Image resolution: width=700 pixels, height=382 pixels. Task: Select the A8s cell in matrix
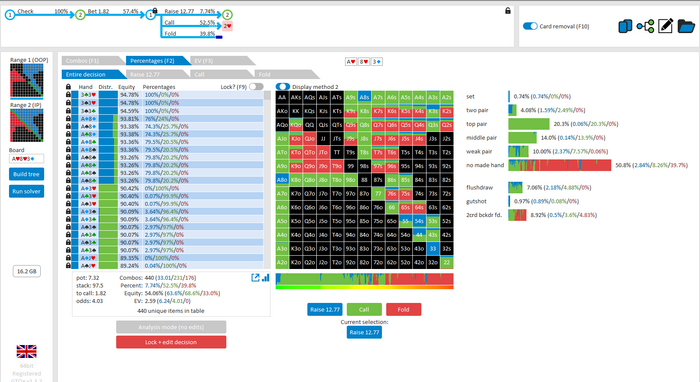tap(364, 97)
